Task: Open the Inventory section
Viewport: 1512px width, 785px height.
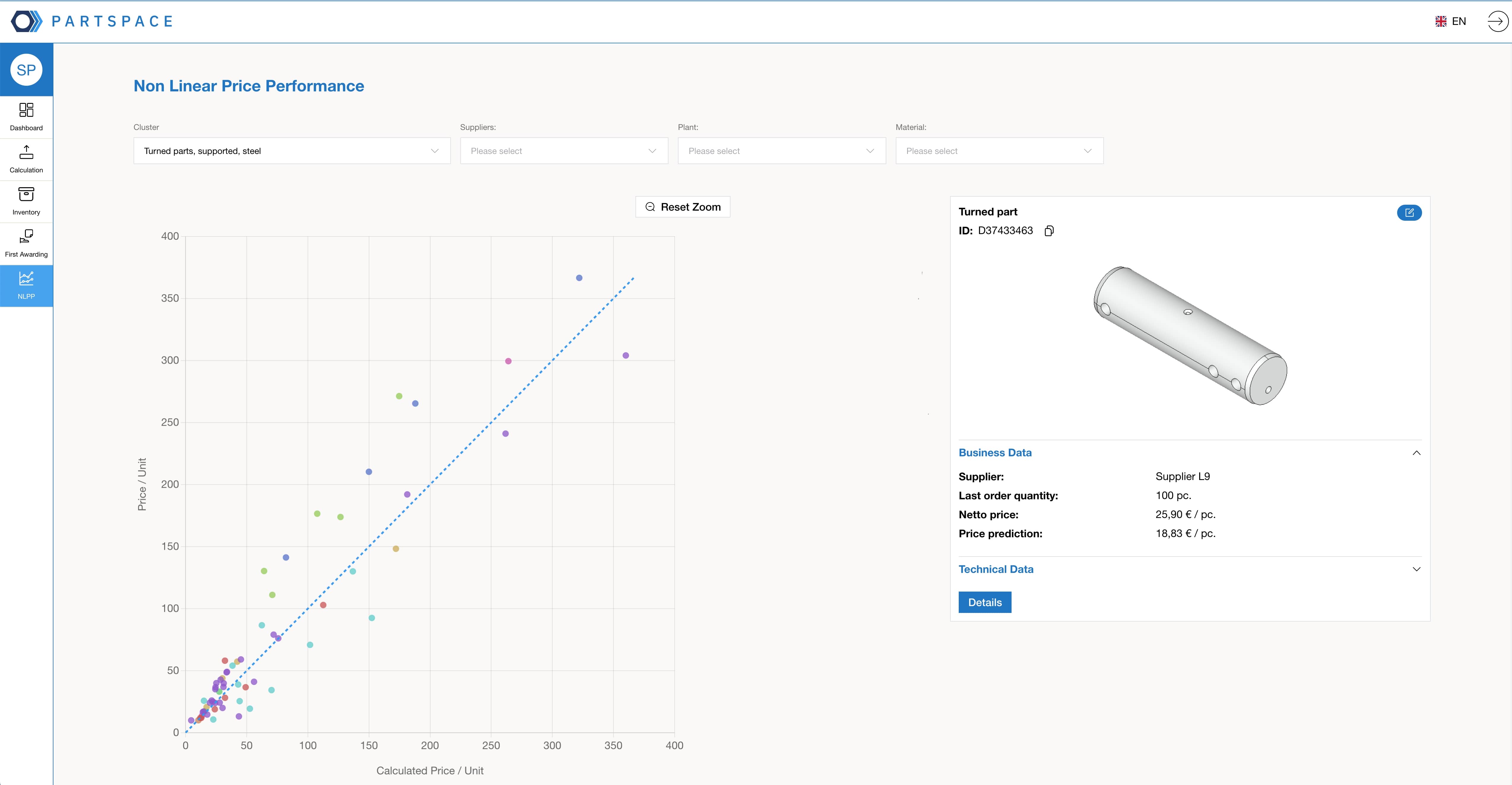Action: [26, 201]
